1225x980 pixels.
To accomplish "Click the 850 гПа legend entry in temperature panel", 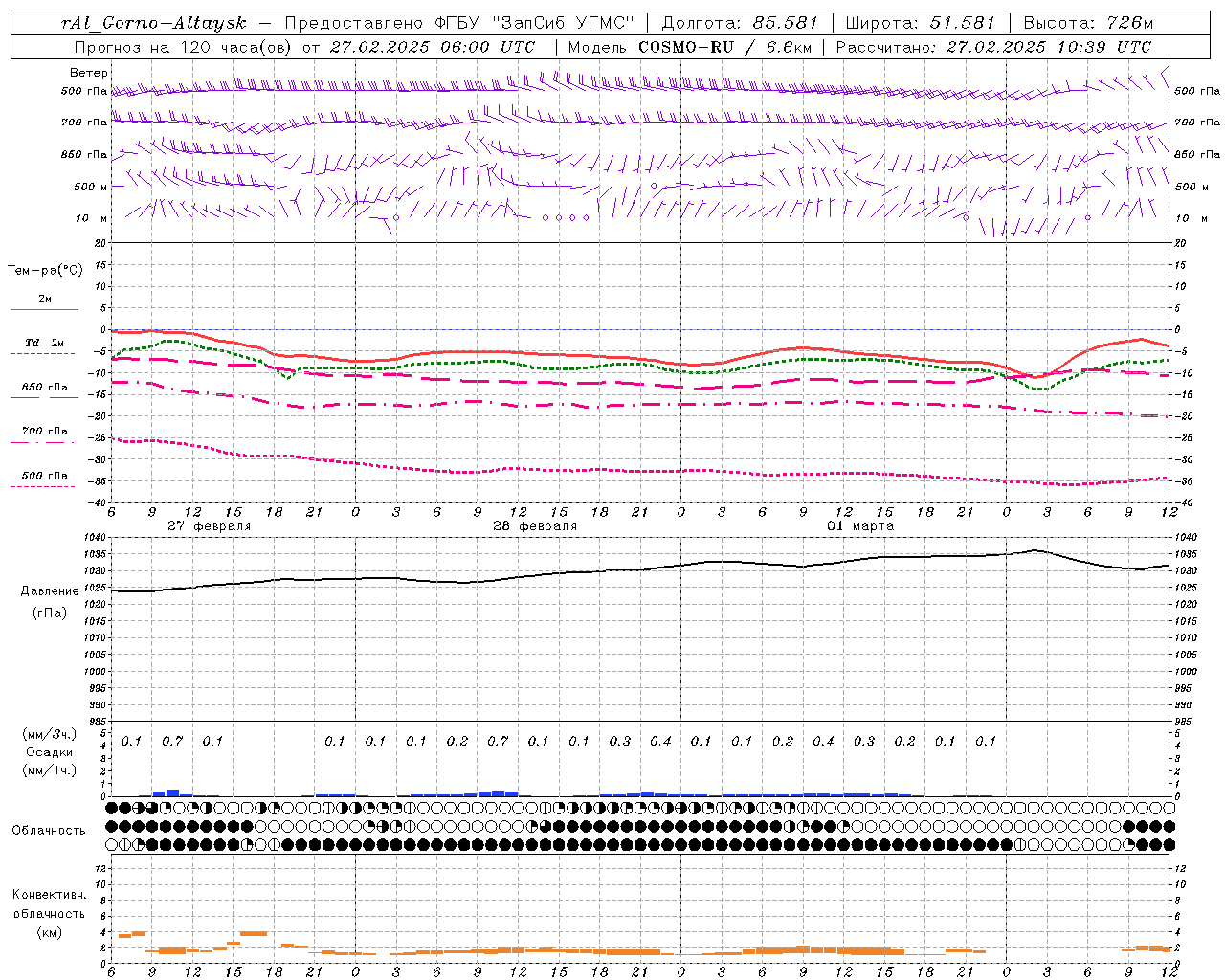I will click(x=44, y=388).
